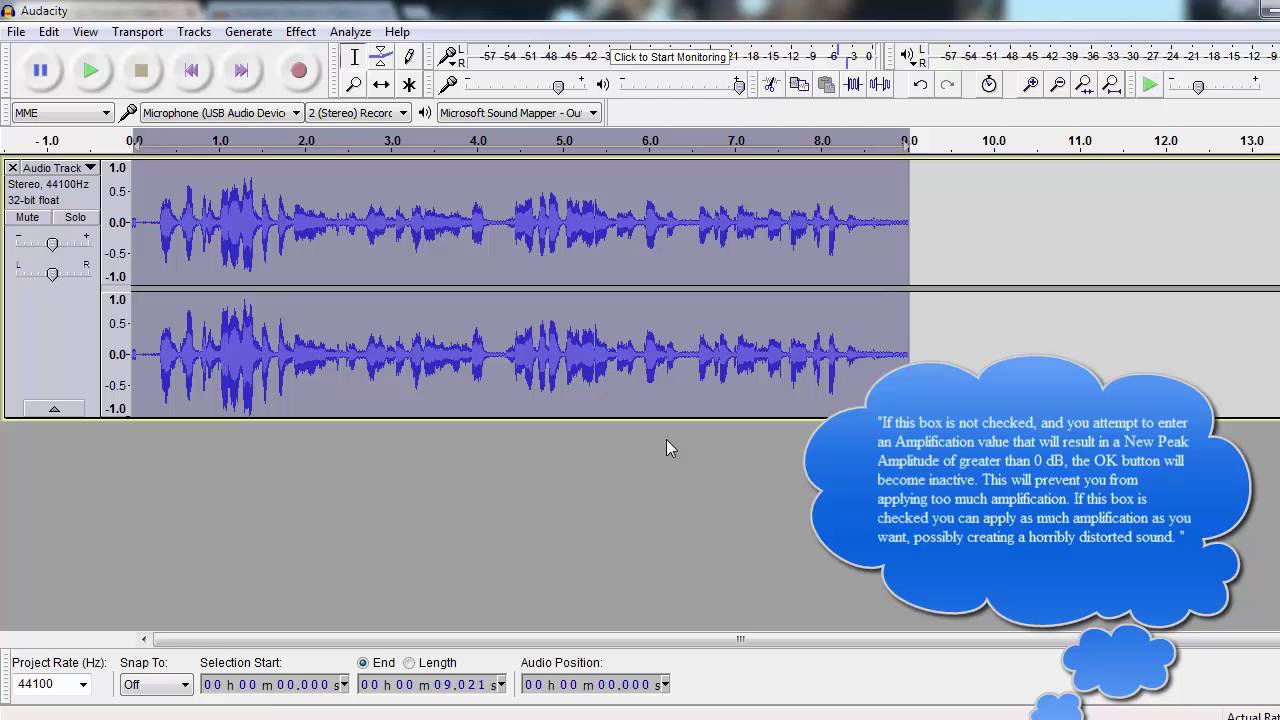Screen dimensions: 1280x720
Task: Pause playback
Action: tap(40, 70)
